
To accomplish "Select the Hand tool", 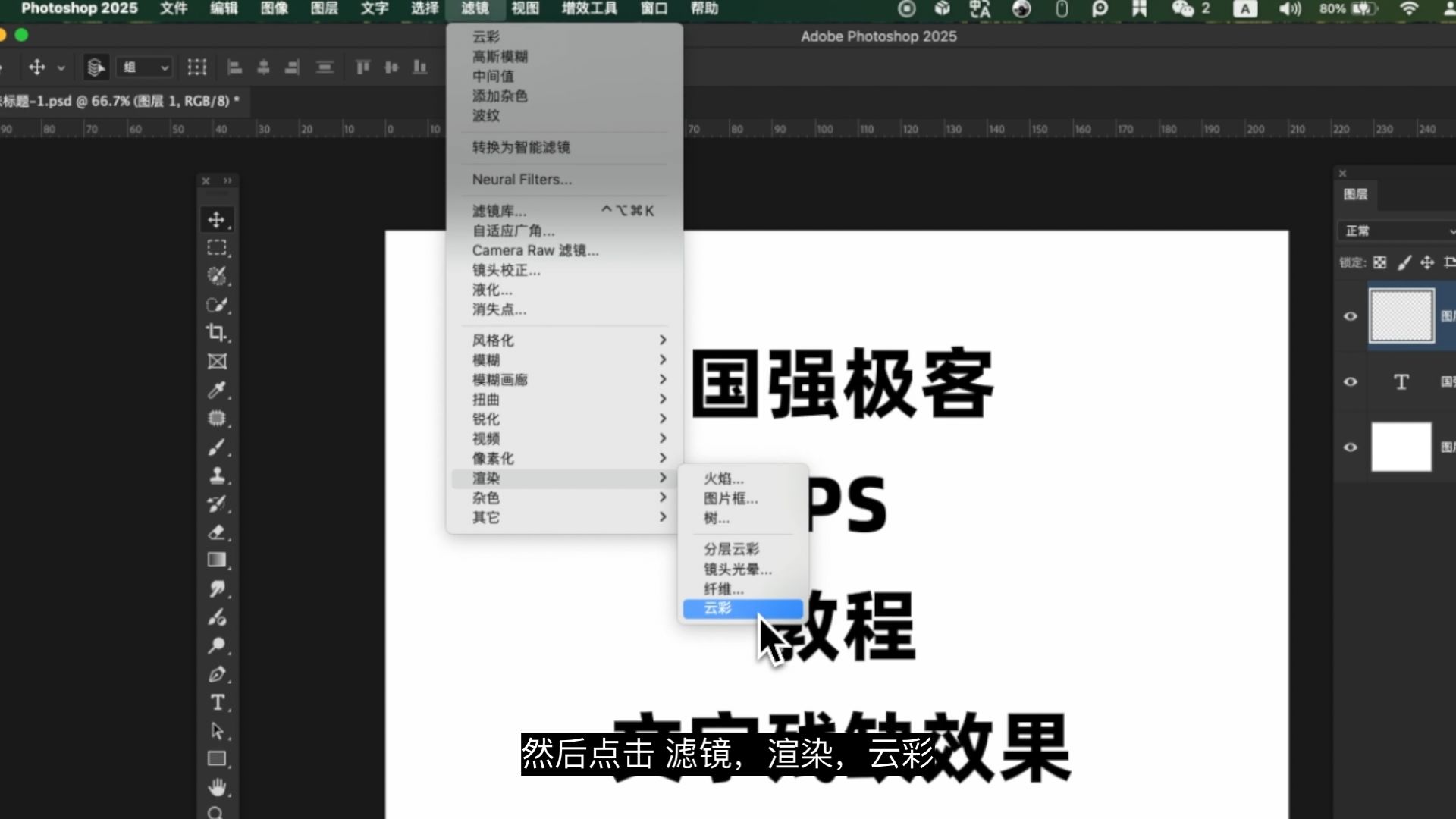I will point(217,788).
